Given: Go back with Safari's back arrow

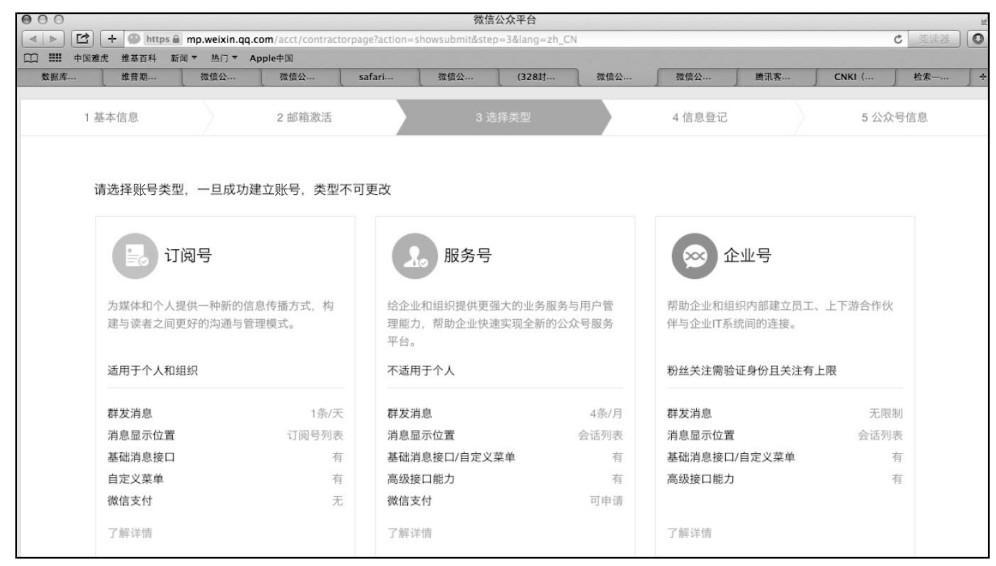Looking at the screenshot, I should [x=33, y=39].
